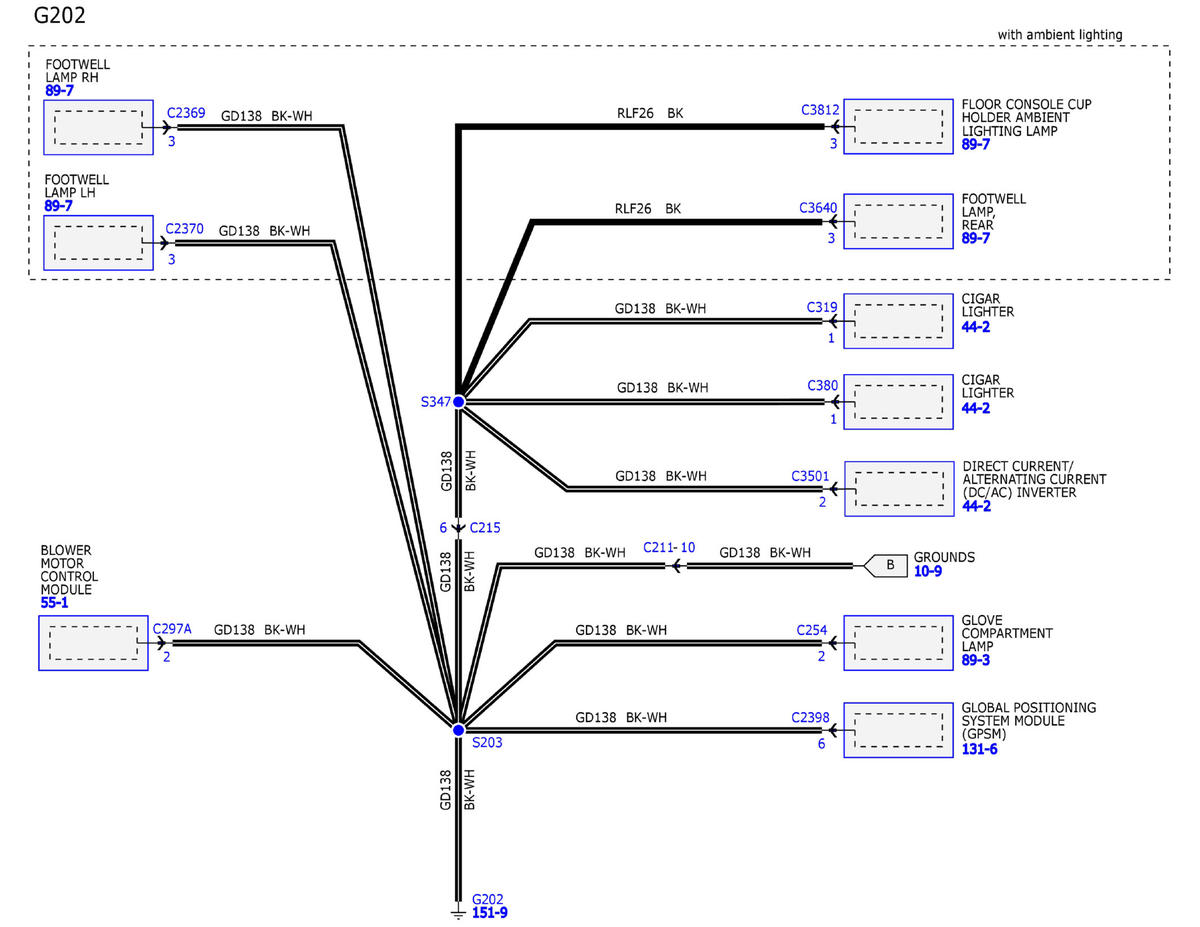This screenshot has height=927, width=1200.
Task: Open the 55-1 Blower Motor page reference
Action: pos(54,603)
